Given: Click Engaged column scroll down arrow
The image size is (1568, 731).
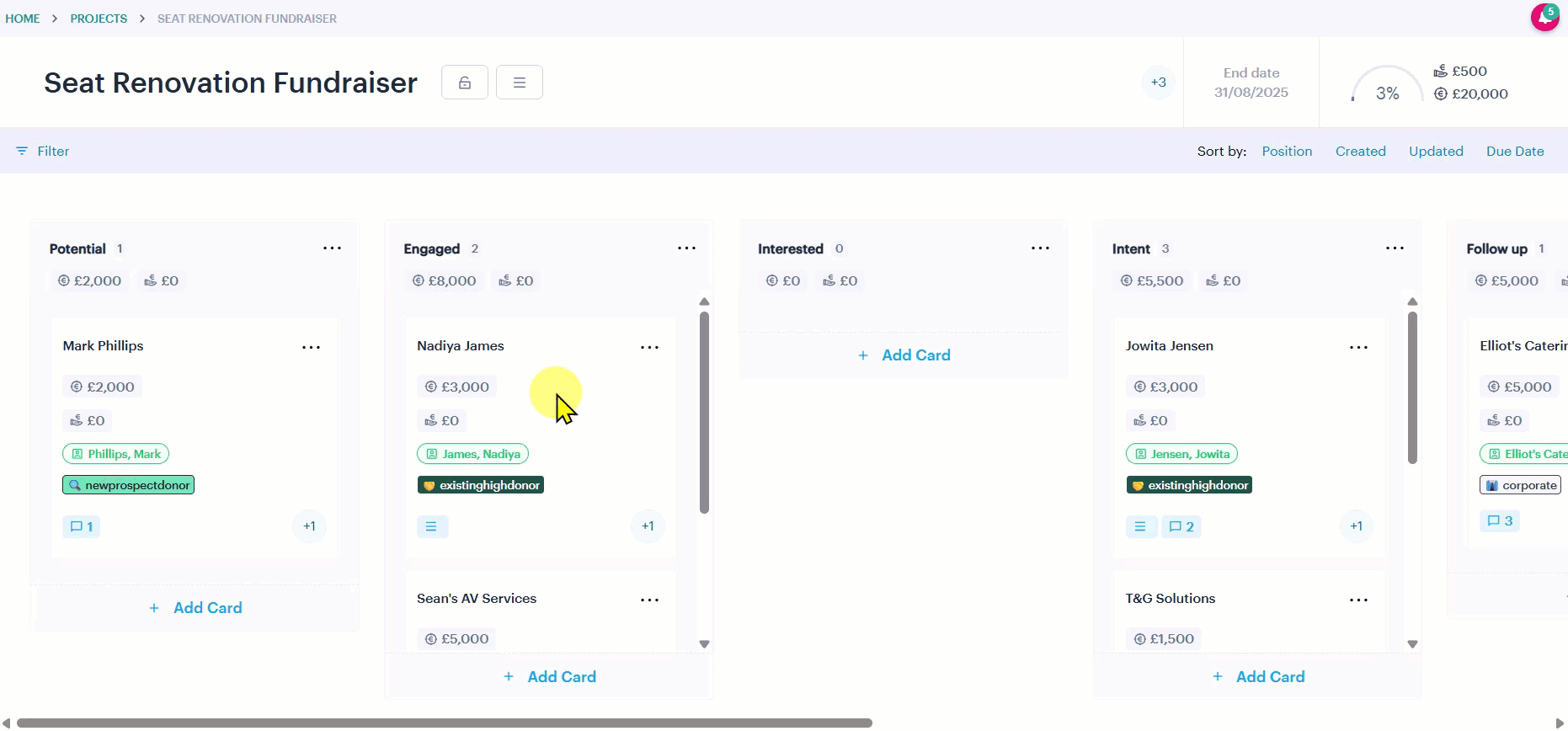Looking at the screenshot, I should click(704, 644).
